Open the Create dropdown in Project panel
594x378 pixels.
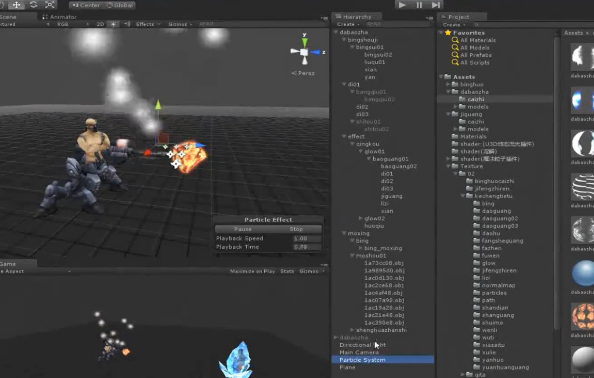point(453,25)
